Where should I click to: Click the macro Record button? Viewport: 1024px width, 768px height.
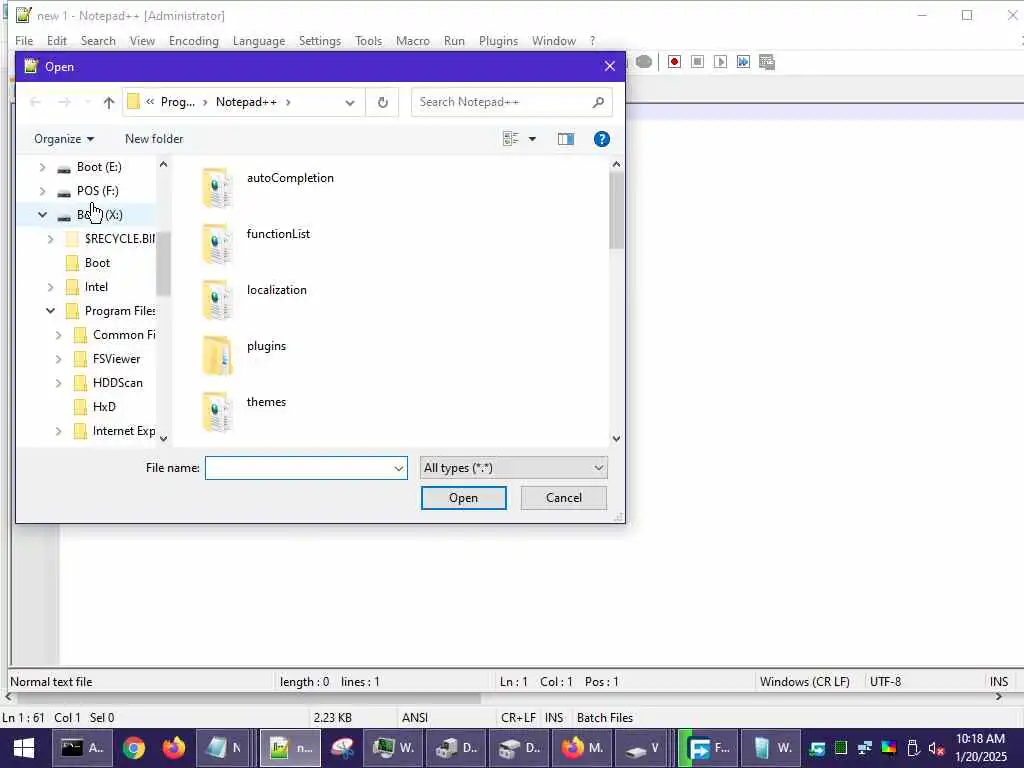(x=674, y=62)
